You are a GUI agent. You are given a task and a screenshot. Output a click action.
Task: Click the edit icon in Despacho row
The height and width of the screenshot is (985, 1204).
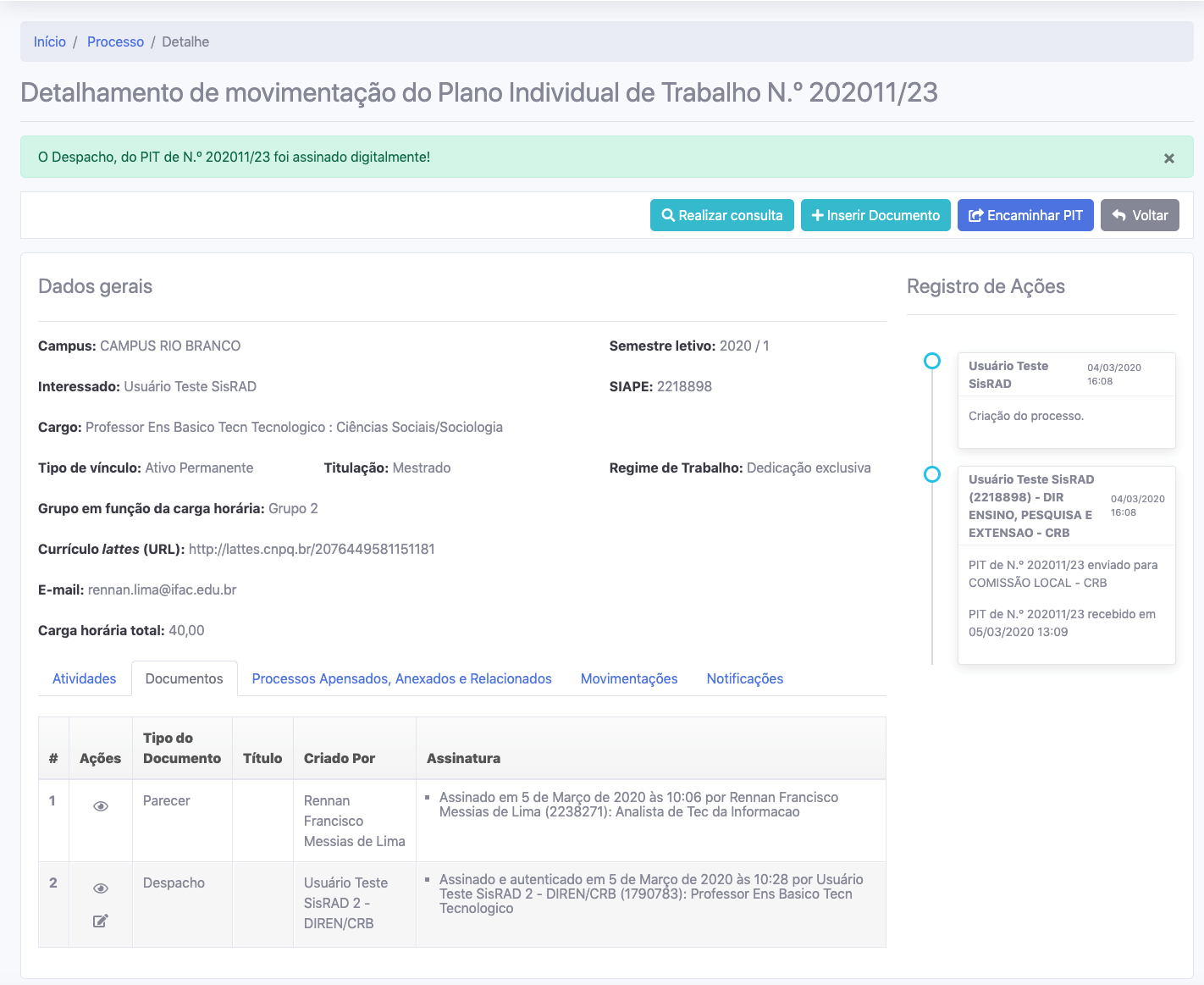101,921
